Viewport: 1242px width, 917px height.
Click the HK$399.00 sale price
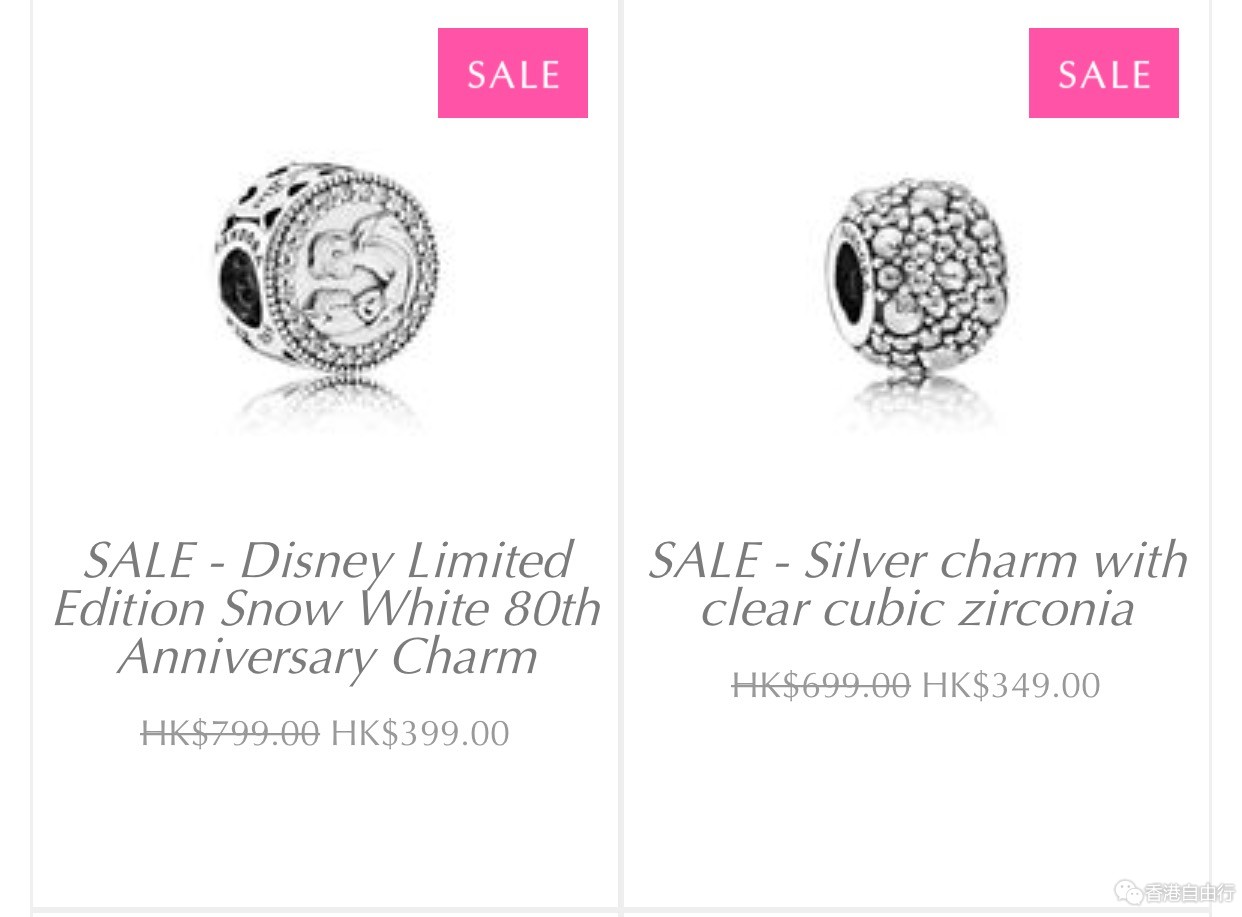click(x=420, y=733)
